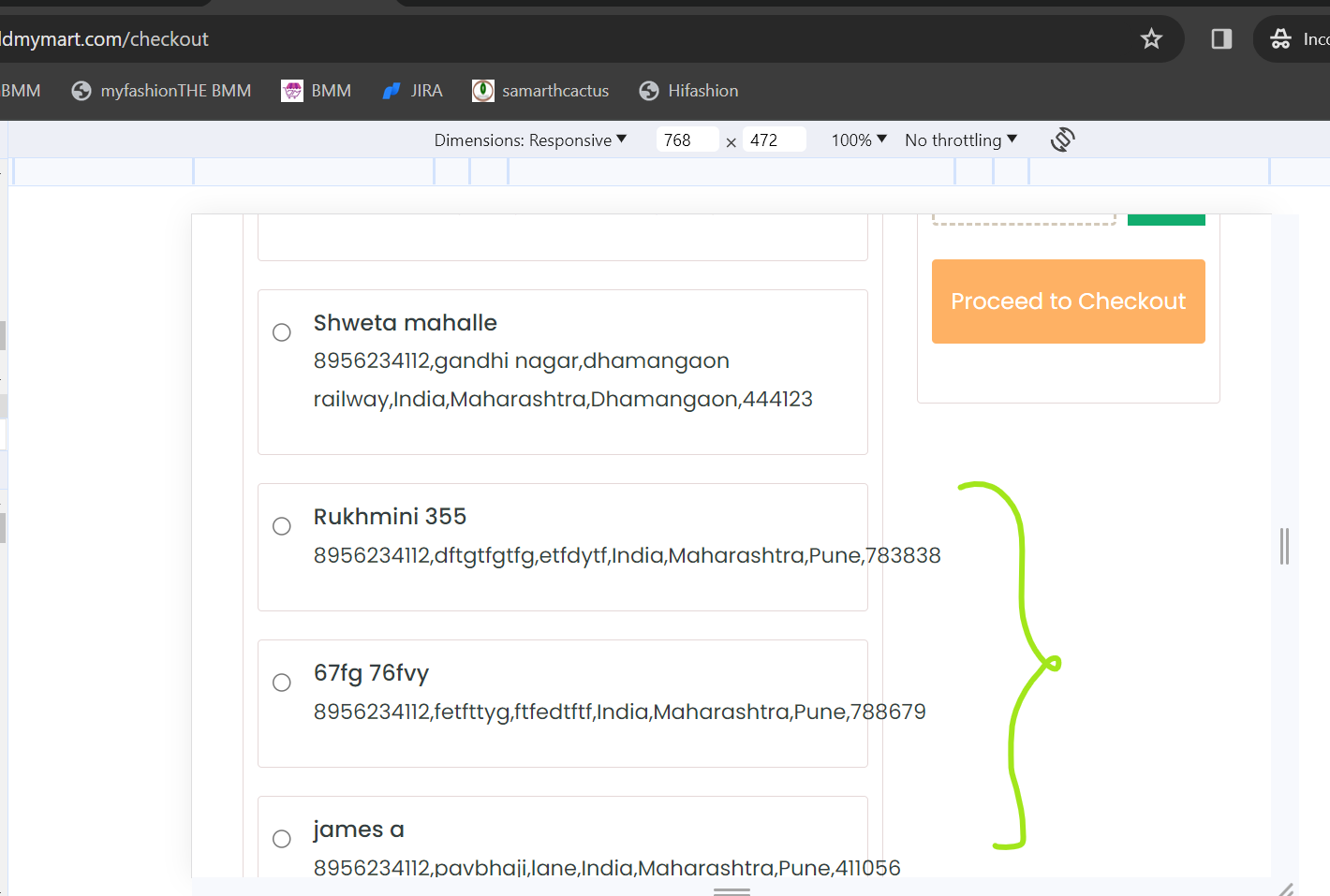
Task: Open the Hifashion bookmark
Action: point(688,91)
